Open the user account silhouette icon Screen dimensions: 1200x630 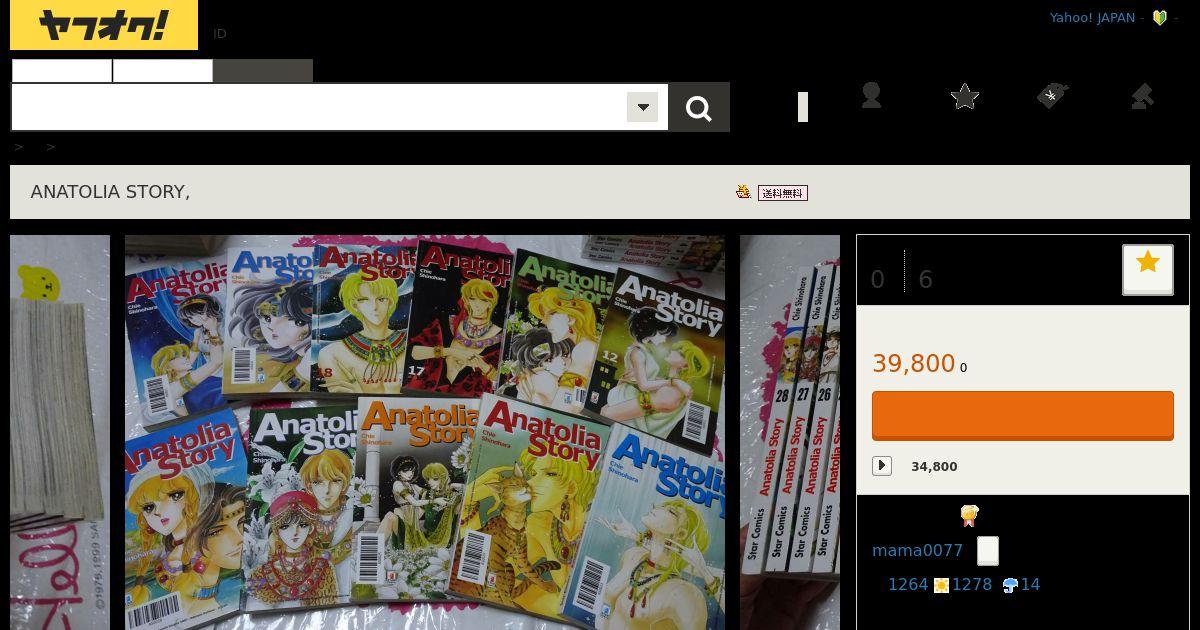click(x=871, y=95)
